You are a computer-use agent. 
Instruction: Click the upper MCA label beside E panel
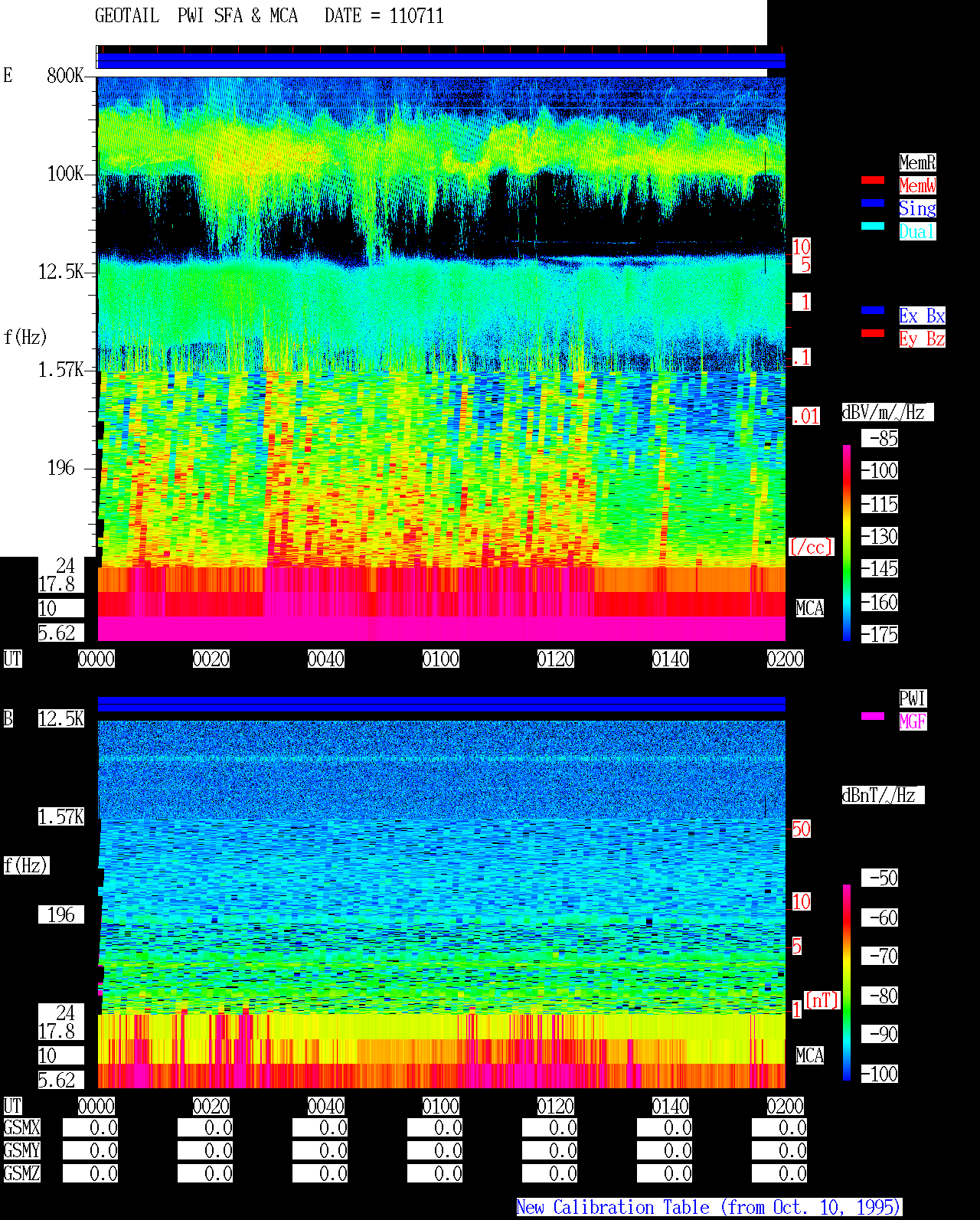click(x=810, y=608)
